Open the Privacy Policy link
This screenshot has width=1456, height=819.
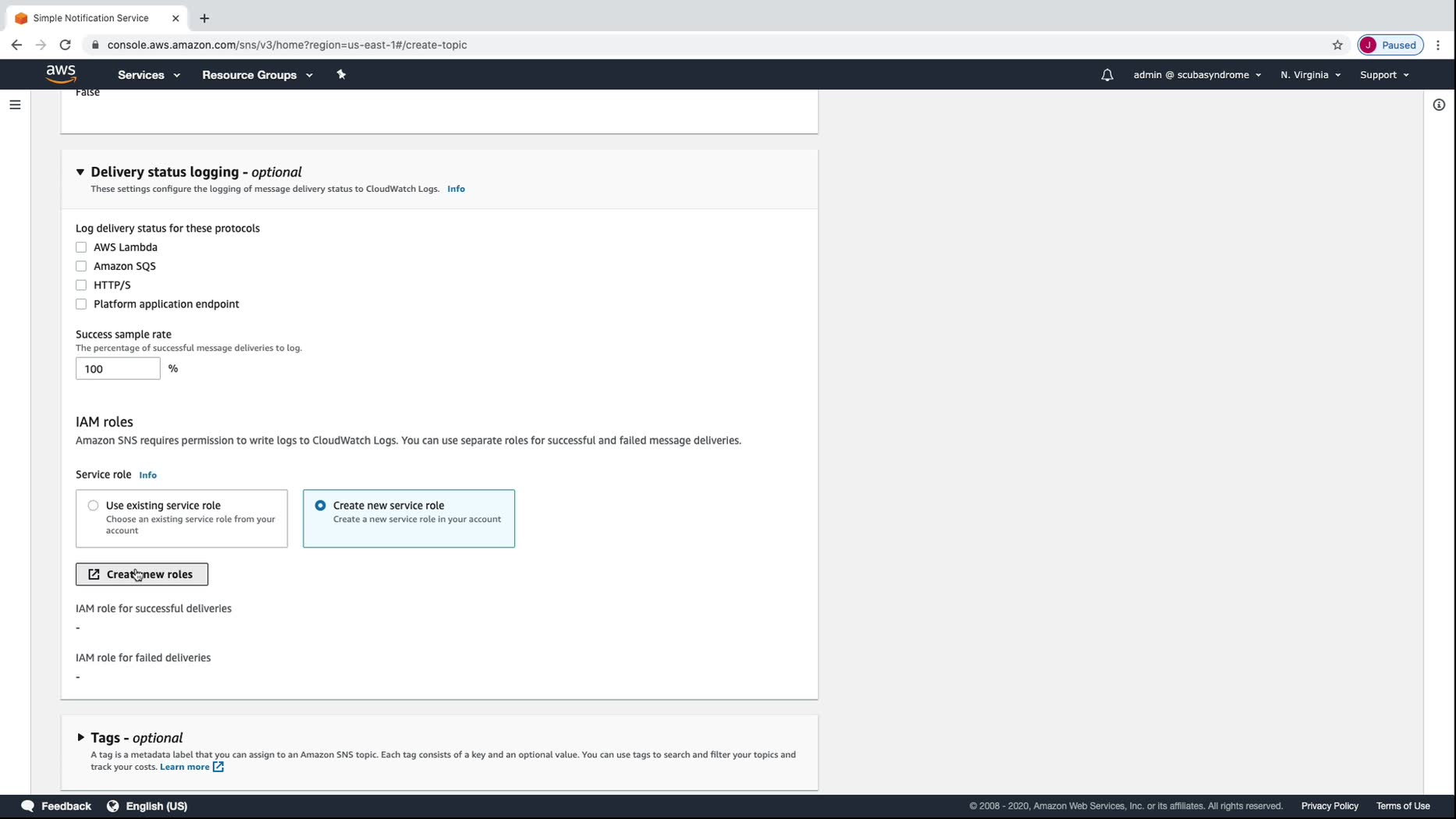click(x=1330, y=806)
